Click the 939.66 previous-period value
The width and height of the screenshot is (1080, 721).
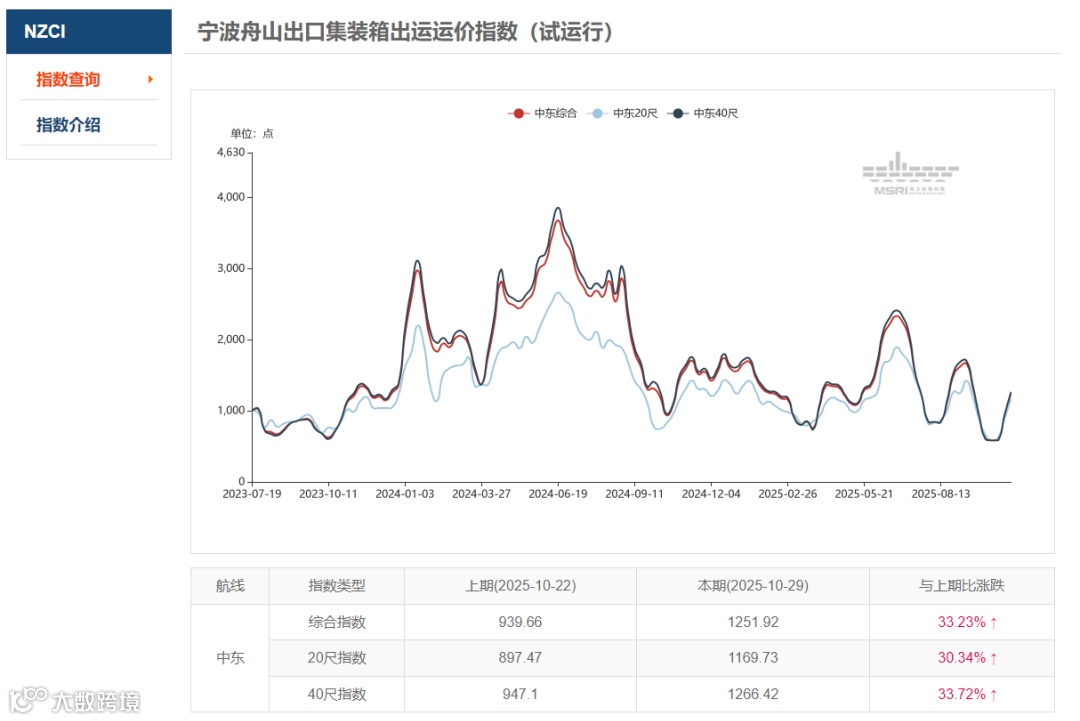[520, 623]
